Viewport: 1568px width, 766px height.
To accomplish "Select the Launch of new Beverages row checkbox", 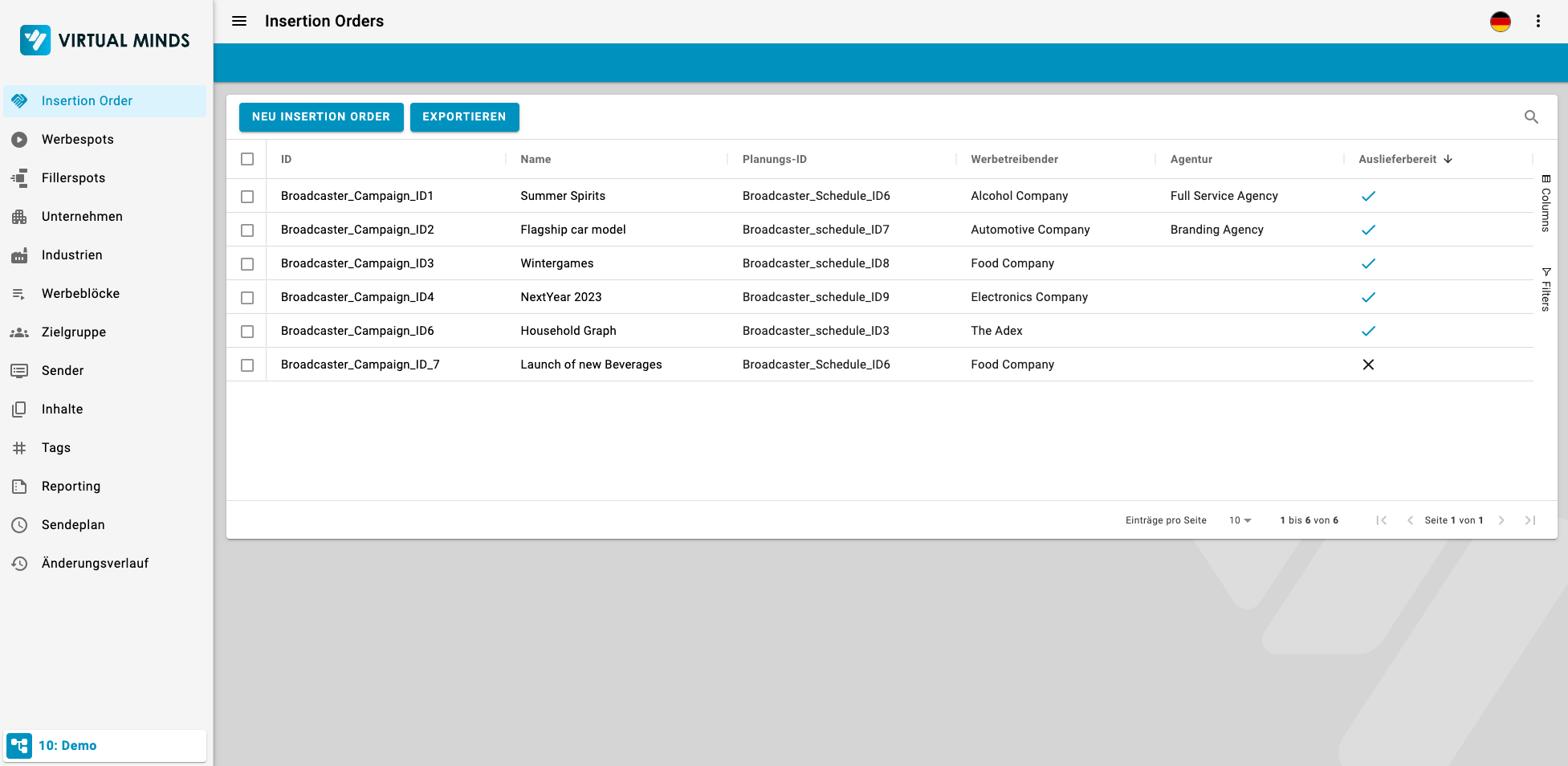I will tap(247, 365).
